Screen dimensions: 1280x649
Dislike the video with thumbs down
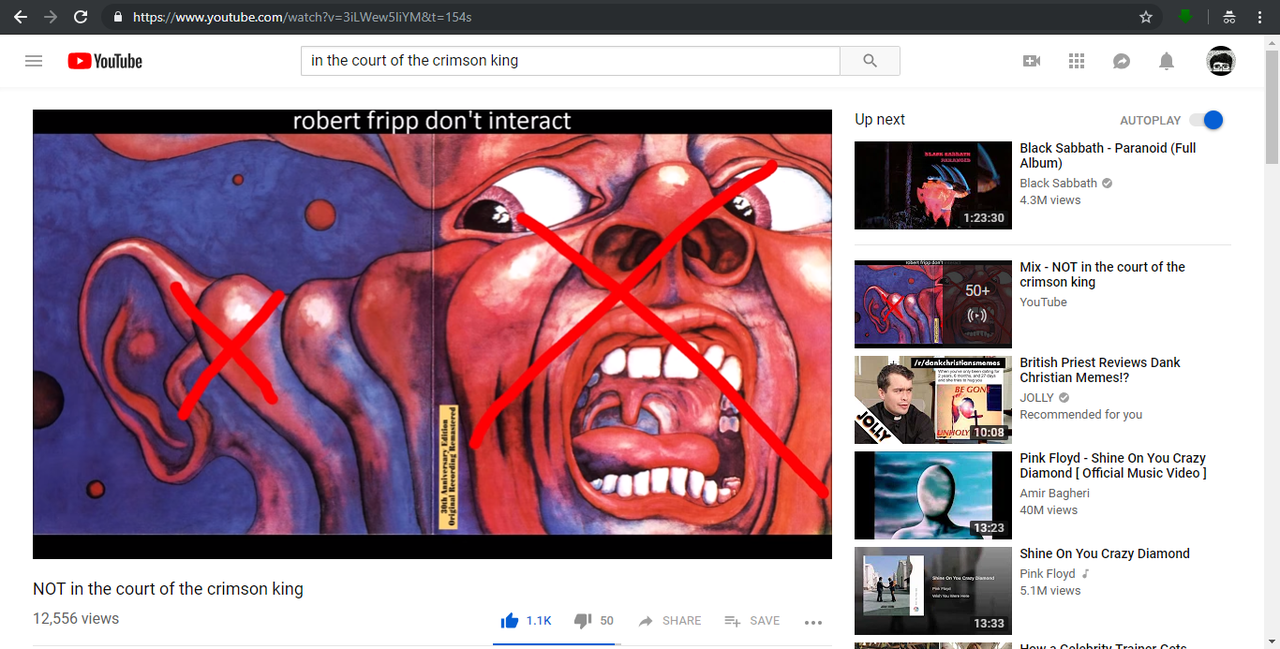tap(583, 621)
